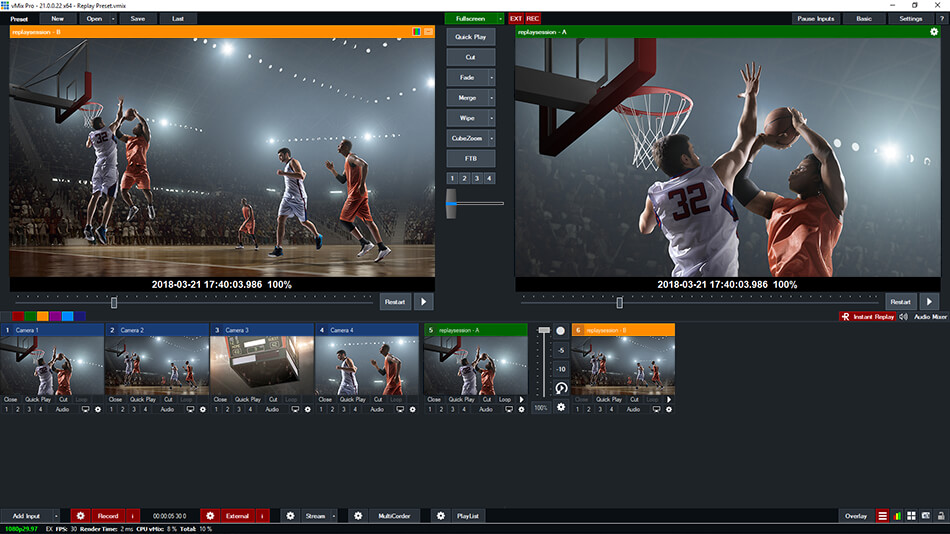
Task: Open Camera 2 input settings gear
Action: pyautogui.click(x=203, y=410)
